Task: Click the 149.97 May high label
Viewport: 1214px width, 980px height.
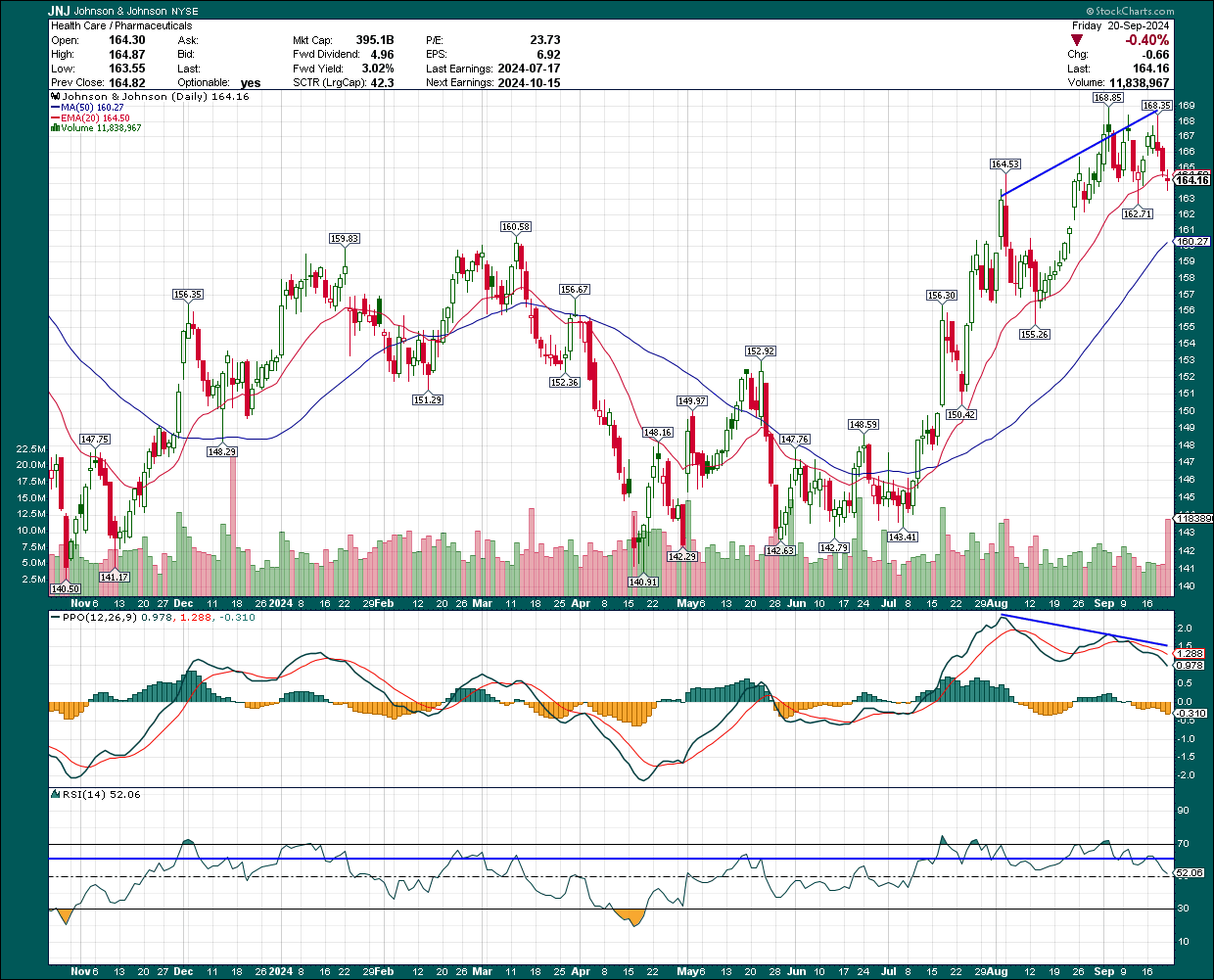Action: 692,400
